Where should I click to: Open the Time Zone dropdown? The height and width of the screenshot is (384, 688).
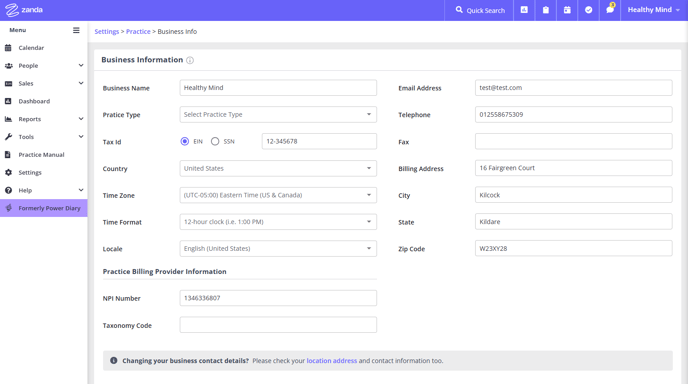278,195
